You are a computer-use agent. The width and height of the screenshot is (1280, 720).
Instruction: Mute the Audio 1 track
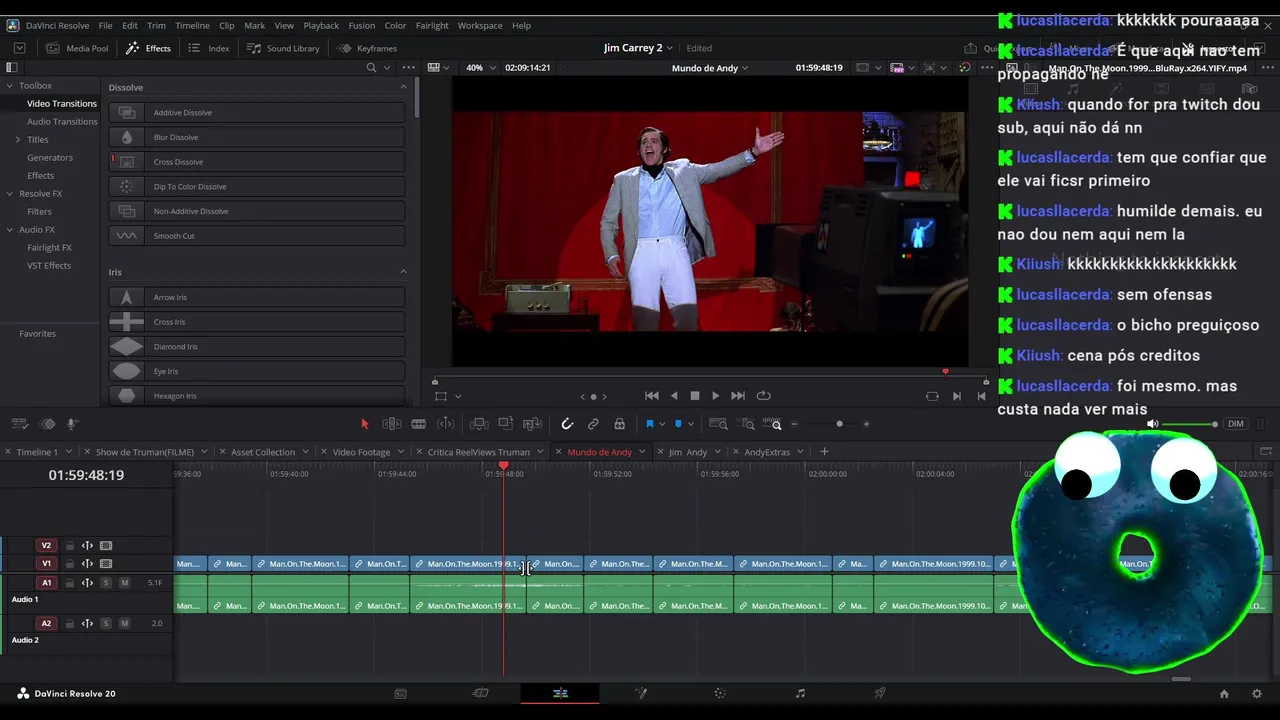click(124, 583)
